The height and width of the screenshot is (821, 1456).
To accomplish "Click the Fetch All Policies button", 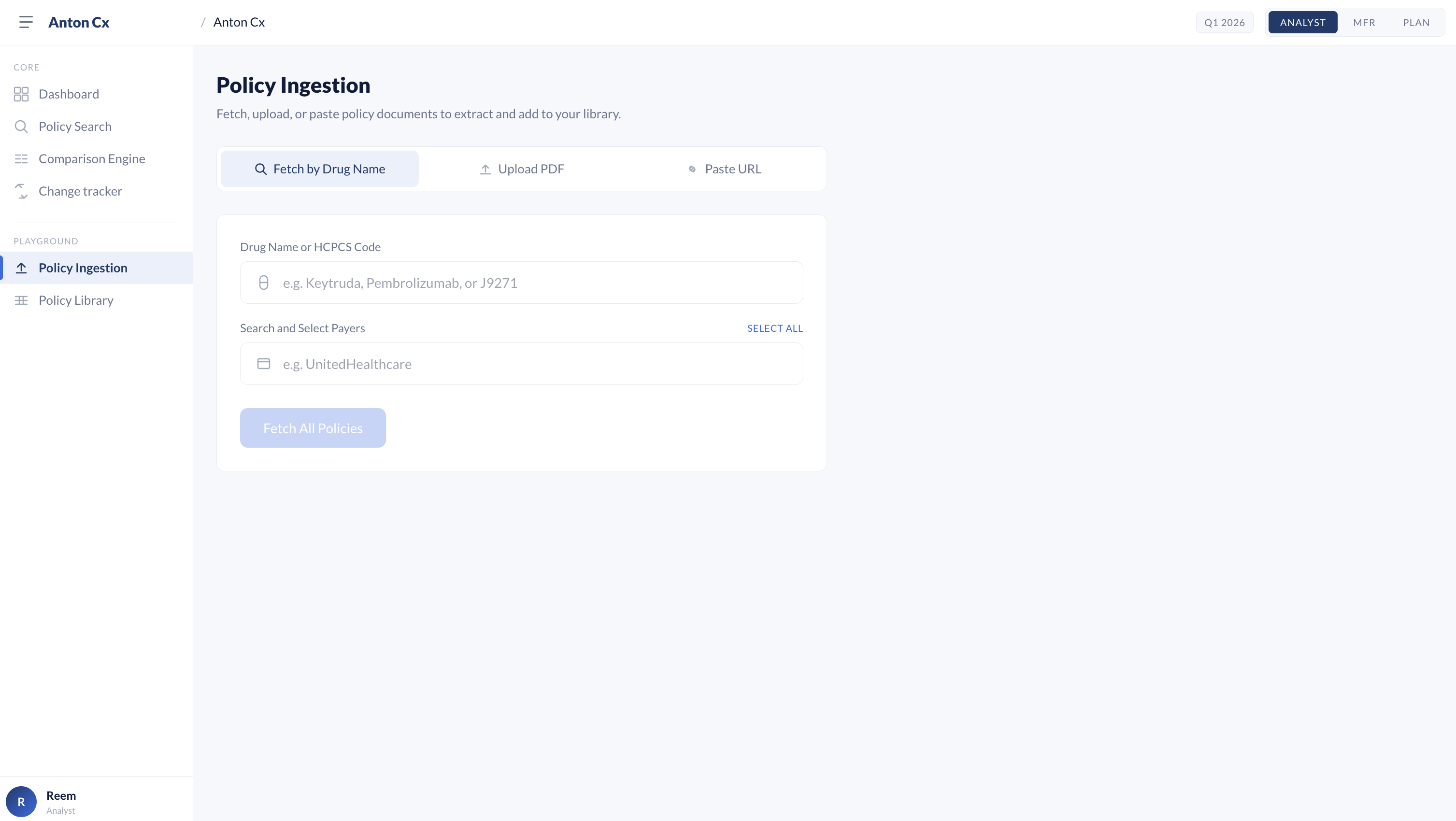I will (313, 428).
